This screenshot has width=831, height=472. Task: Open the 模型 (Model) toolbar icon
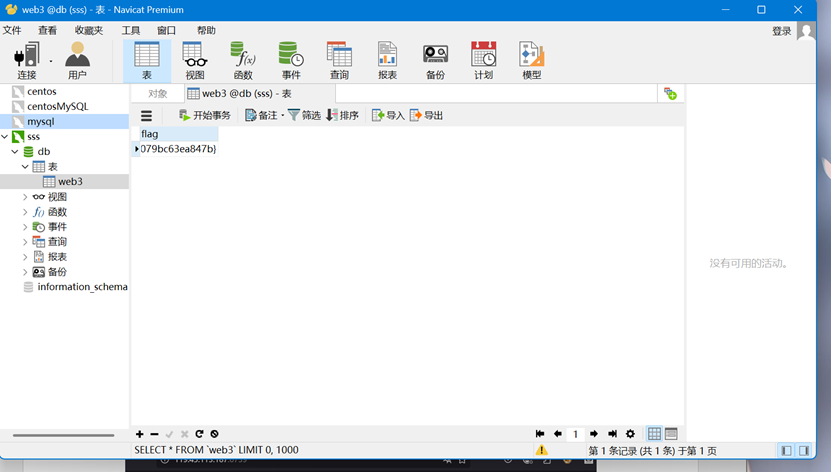(x=531, y=60)
